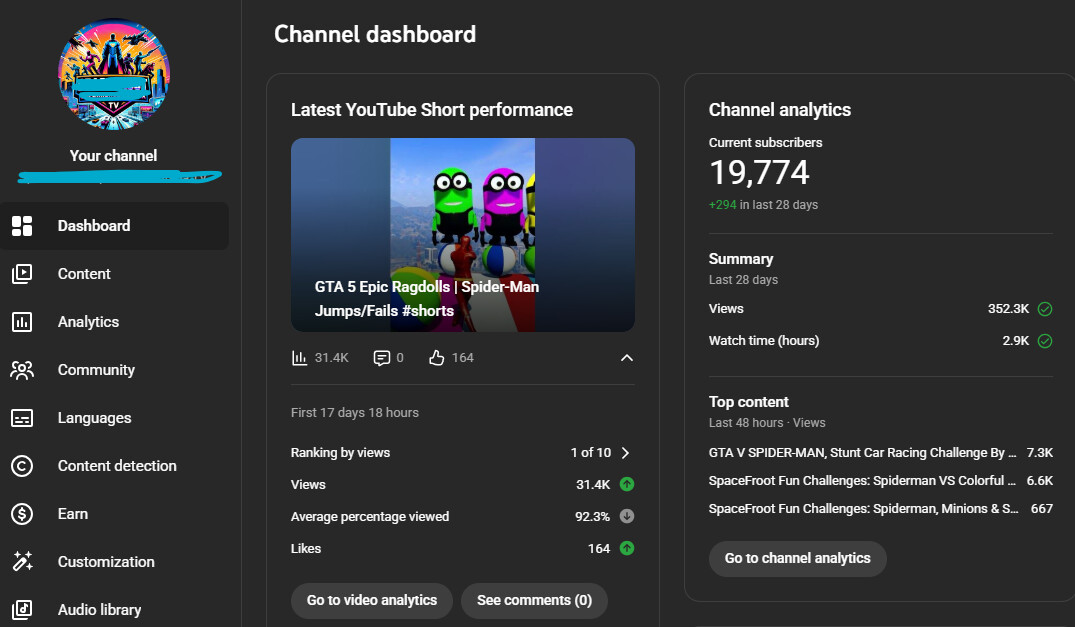Open the GTA 5 Epic Ragdolls Short thumbnail
The image size is (1075, 627).
pos(462,234)
